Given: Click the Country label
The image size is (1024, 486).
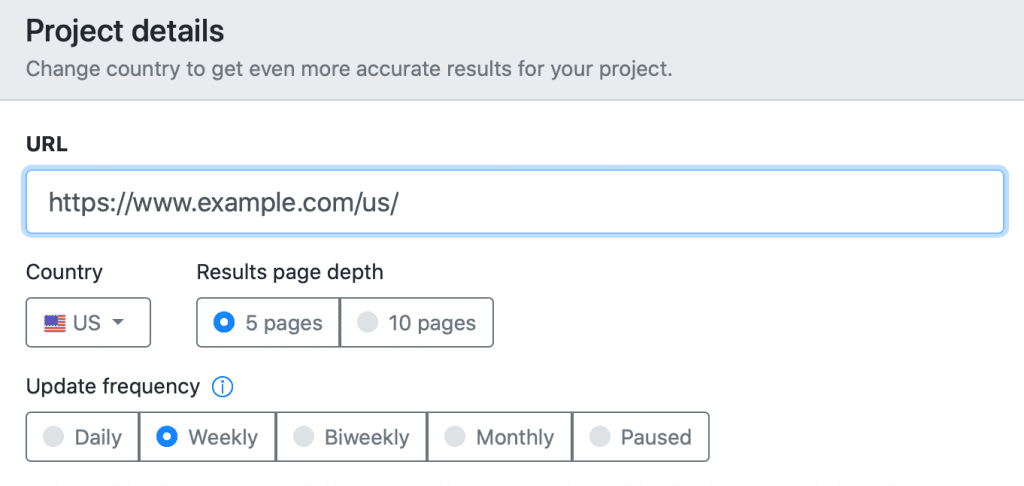Looking at the screenshot, I should pyautogui.click(x=64, y=272).
